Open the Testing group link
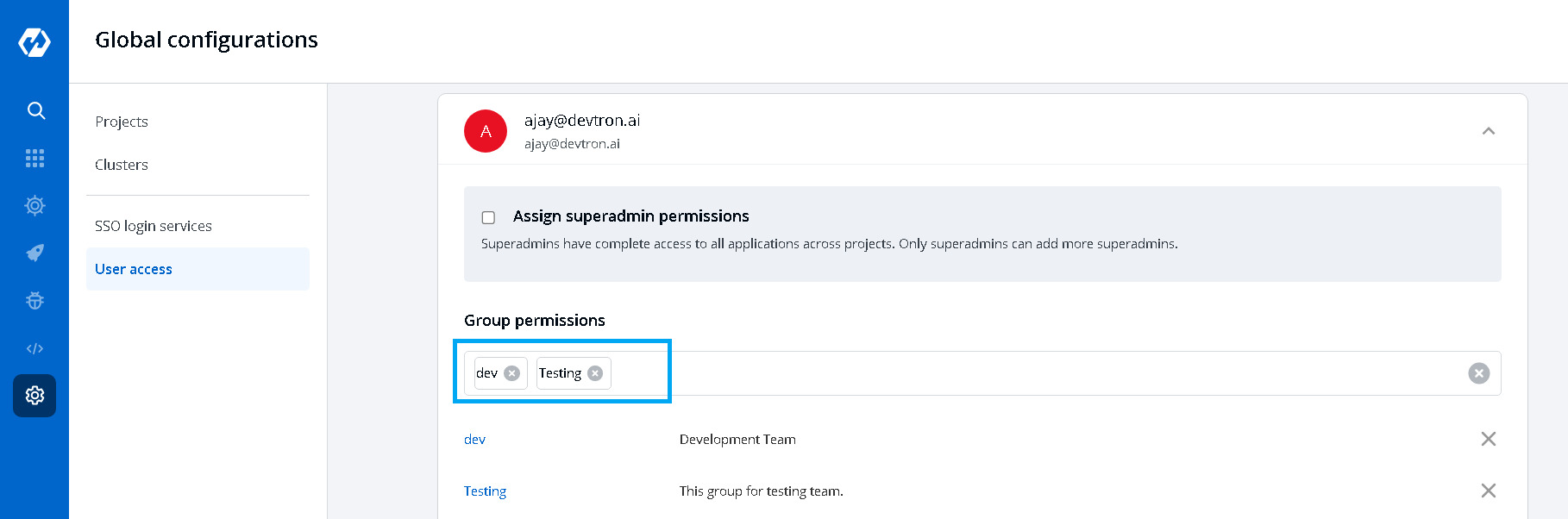 point(485,491)
